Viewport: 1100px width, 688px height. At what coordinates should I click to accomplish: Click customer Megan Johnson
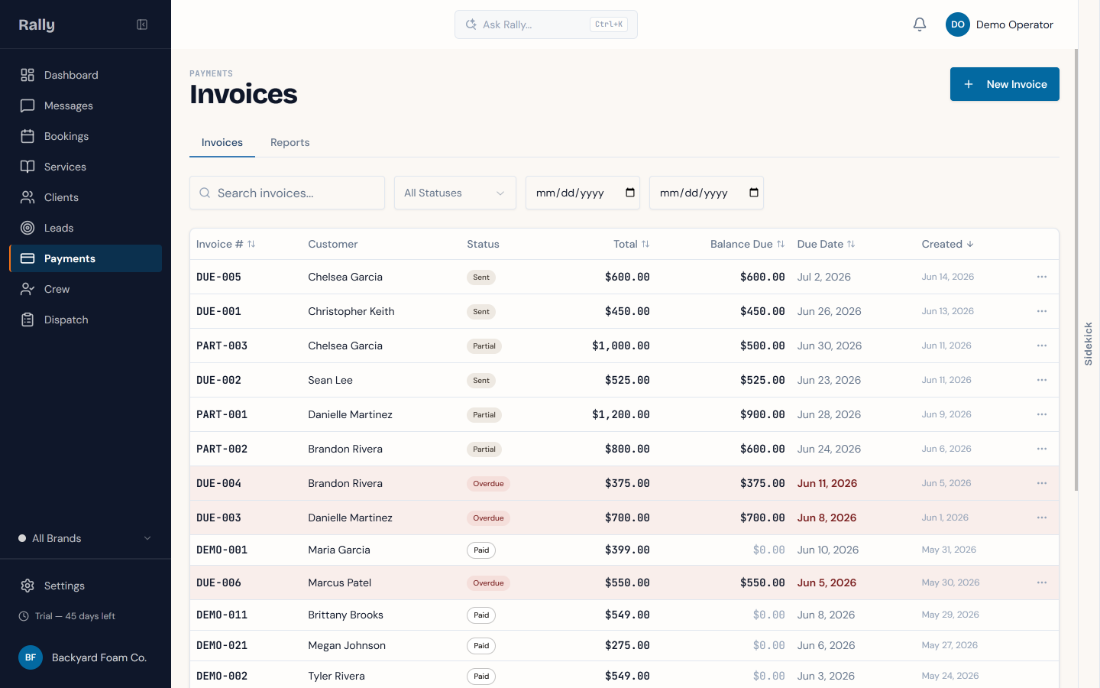pos(347,645)
